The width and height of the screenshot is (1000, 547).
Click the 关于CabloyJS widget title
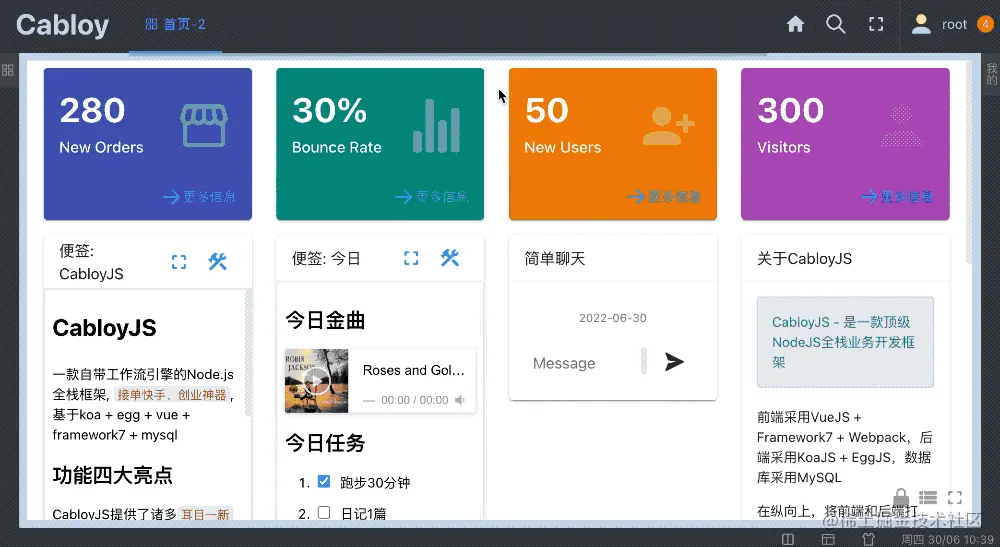pos(804,258)
